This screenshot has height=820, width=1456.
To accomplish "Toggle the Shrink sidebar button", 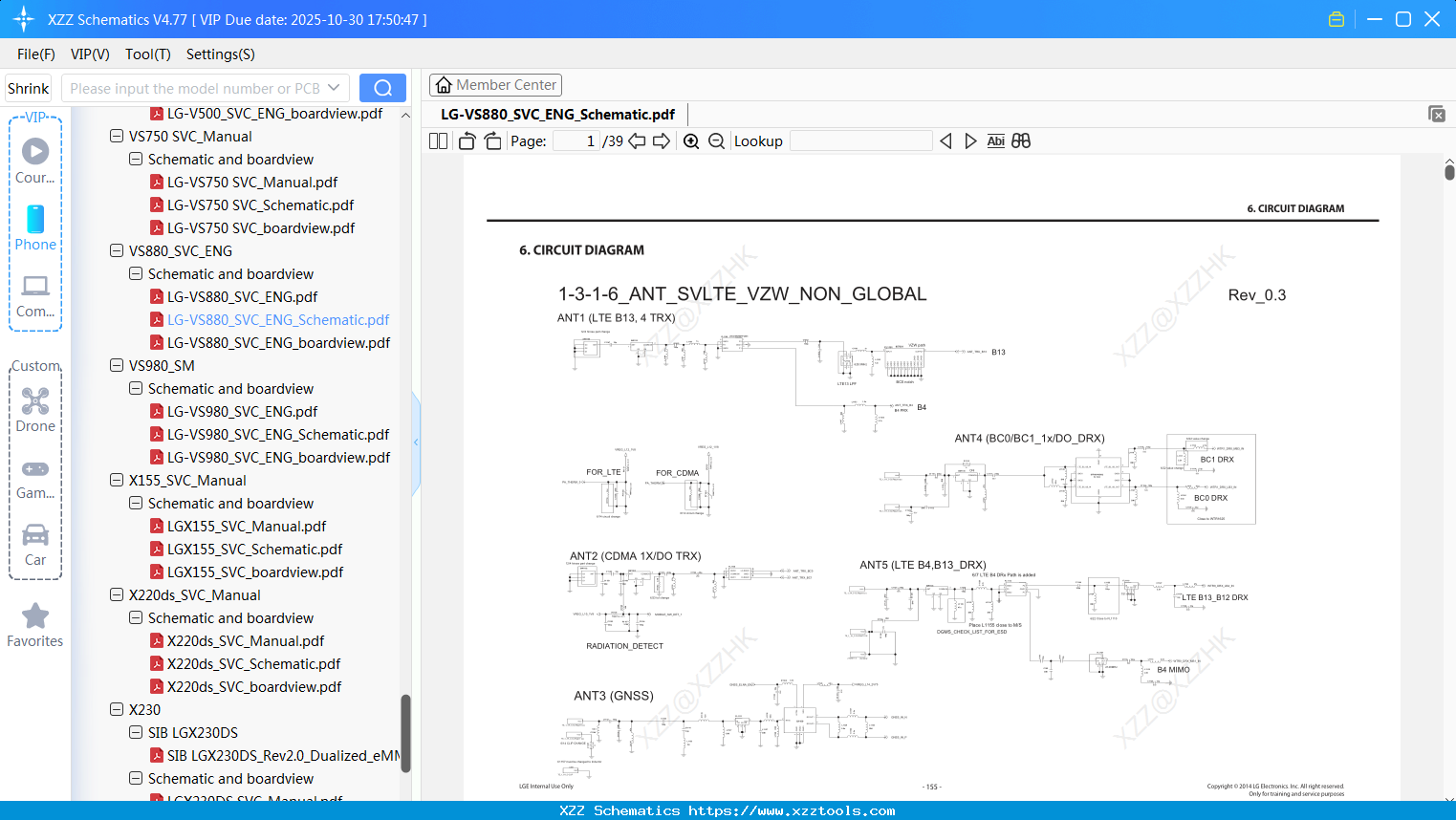I will (28, 87).
